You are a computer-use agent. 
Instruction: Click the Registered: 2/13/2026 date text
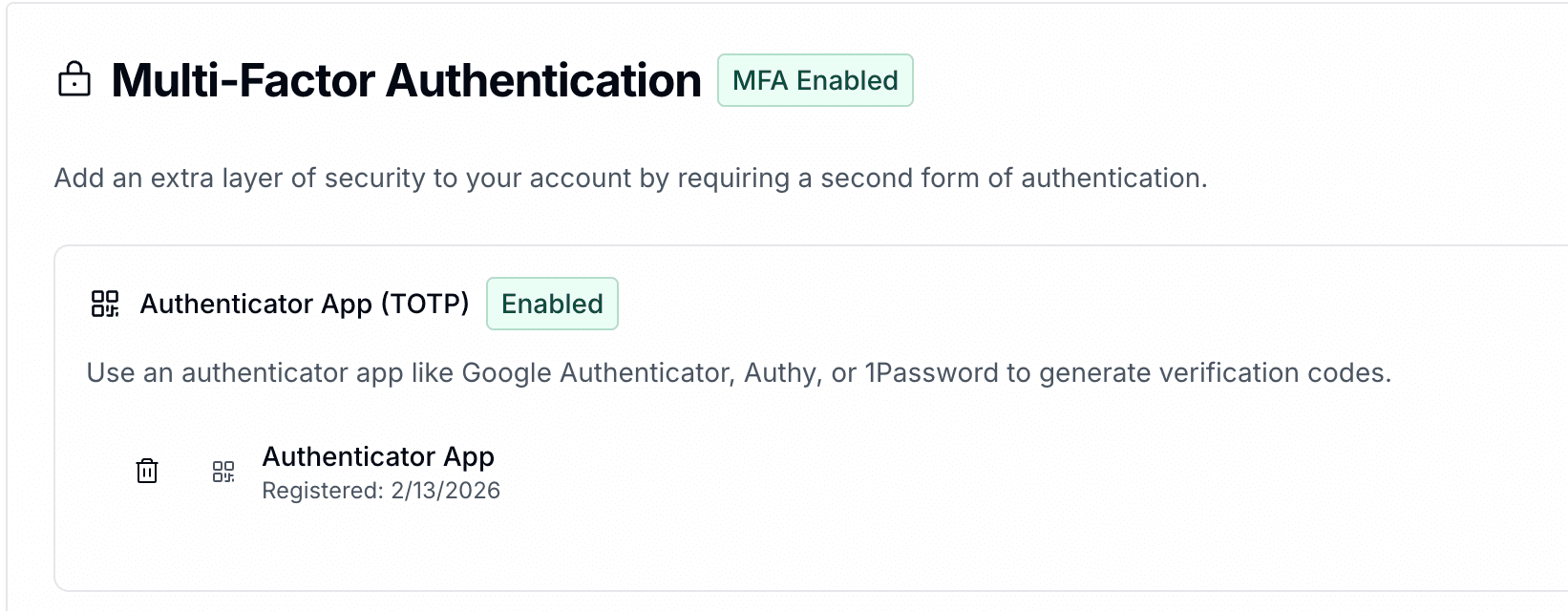point(381,491)
